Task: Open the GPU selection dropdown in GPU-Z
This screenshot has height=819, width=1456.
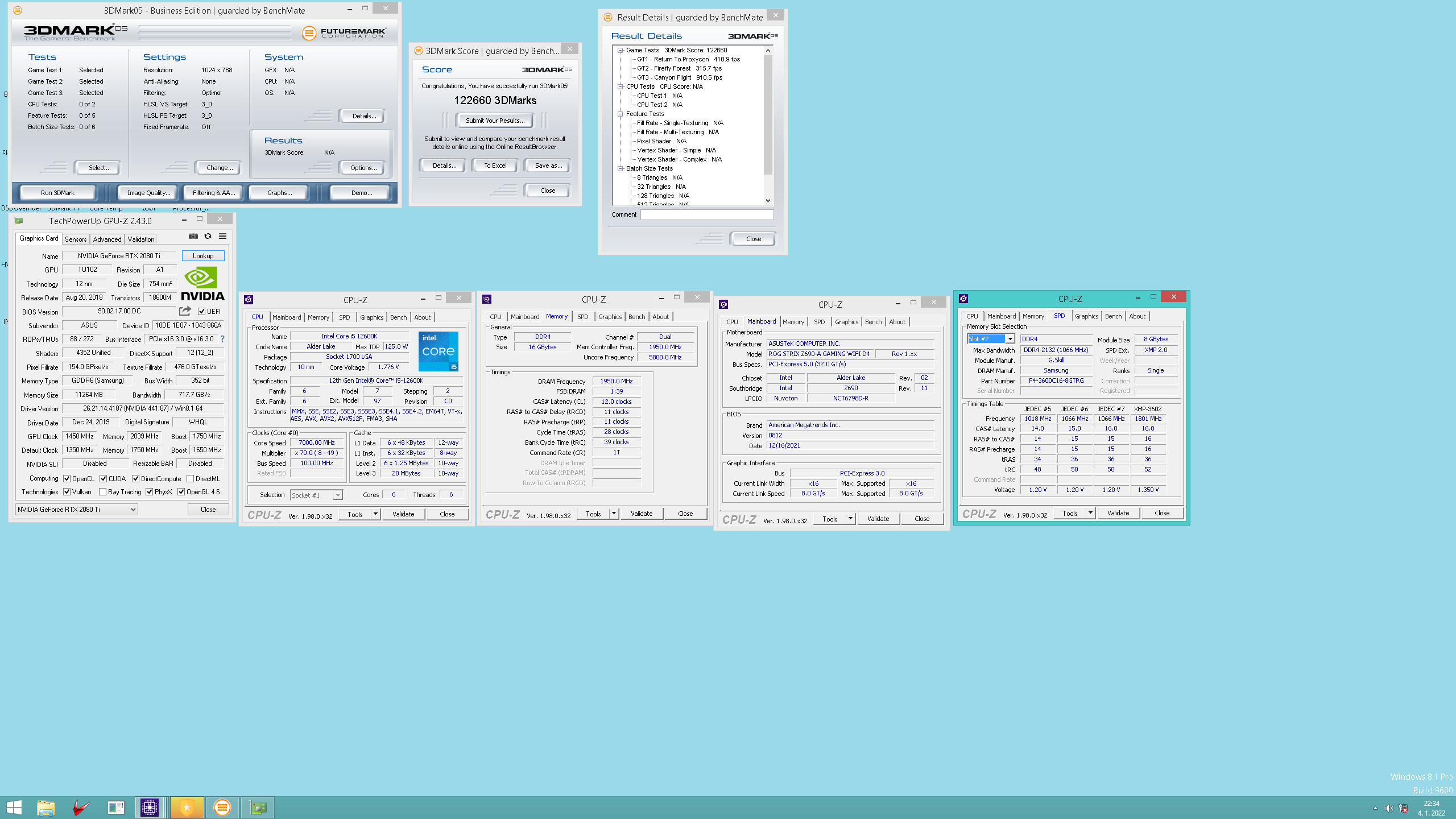Action: (x=77, y=510)
